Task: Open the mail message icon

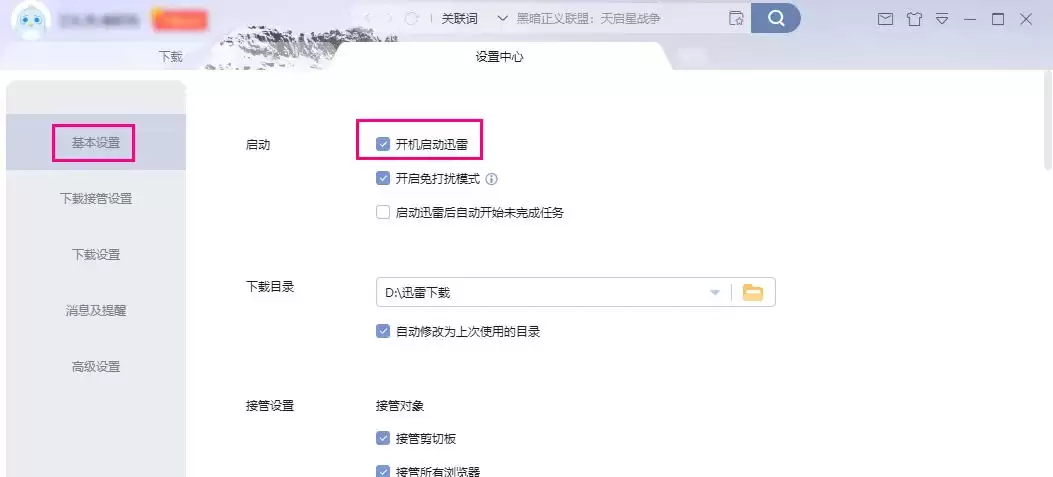Action: 885,19
